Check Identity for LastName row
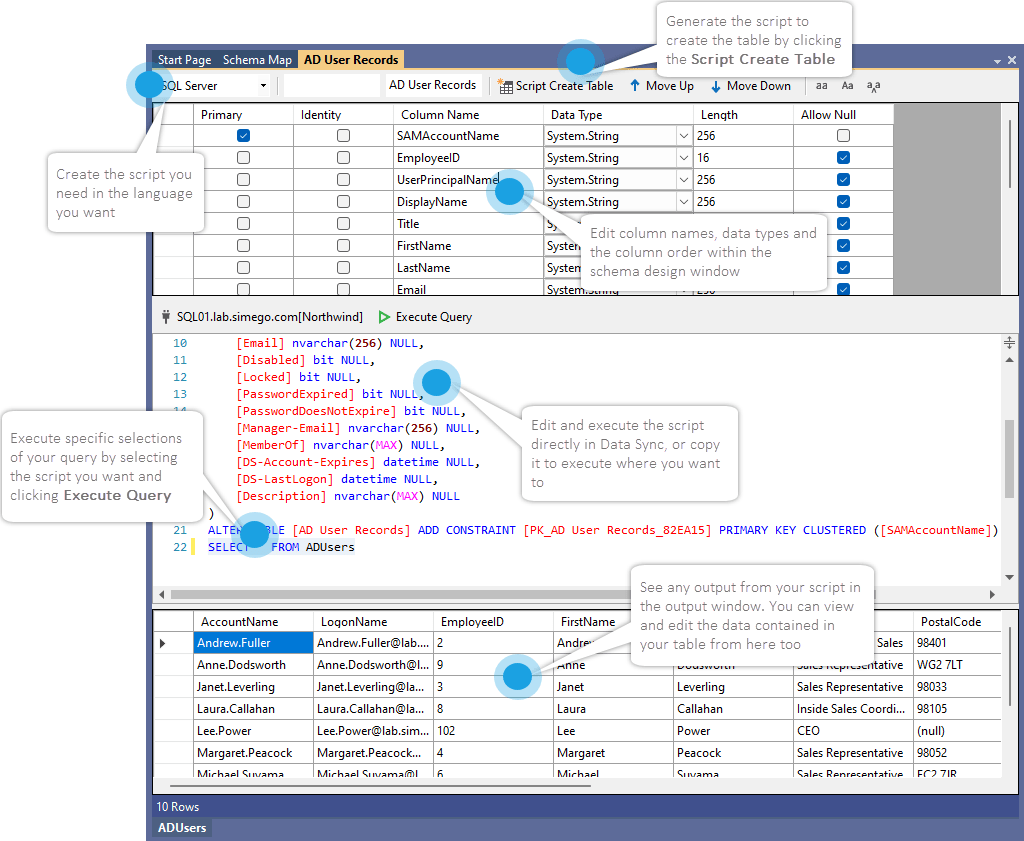Screen dimensions: 1024x841 tap(344, 268)
